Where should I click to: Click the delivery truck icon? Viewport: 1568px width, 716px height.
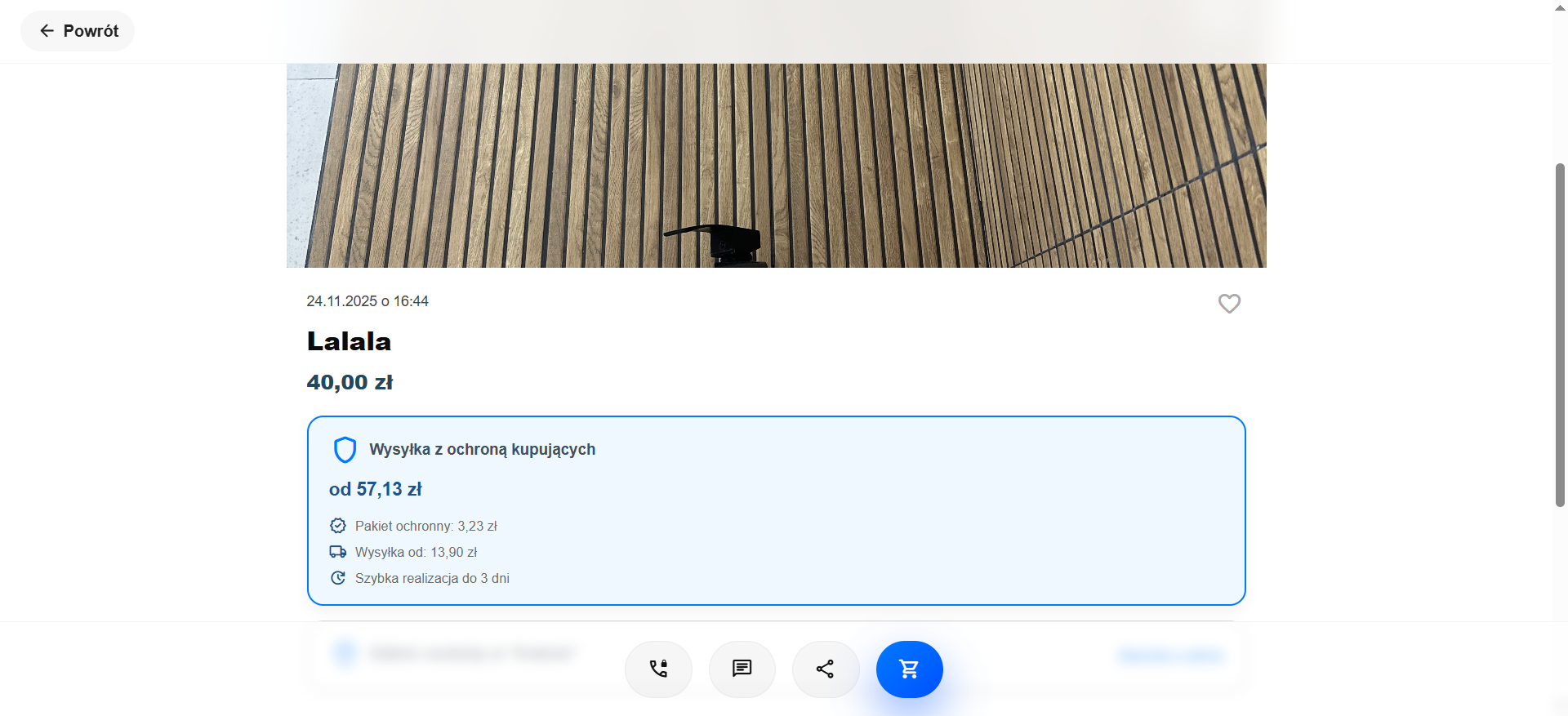[338, 552]
